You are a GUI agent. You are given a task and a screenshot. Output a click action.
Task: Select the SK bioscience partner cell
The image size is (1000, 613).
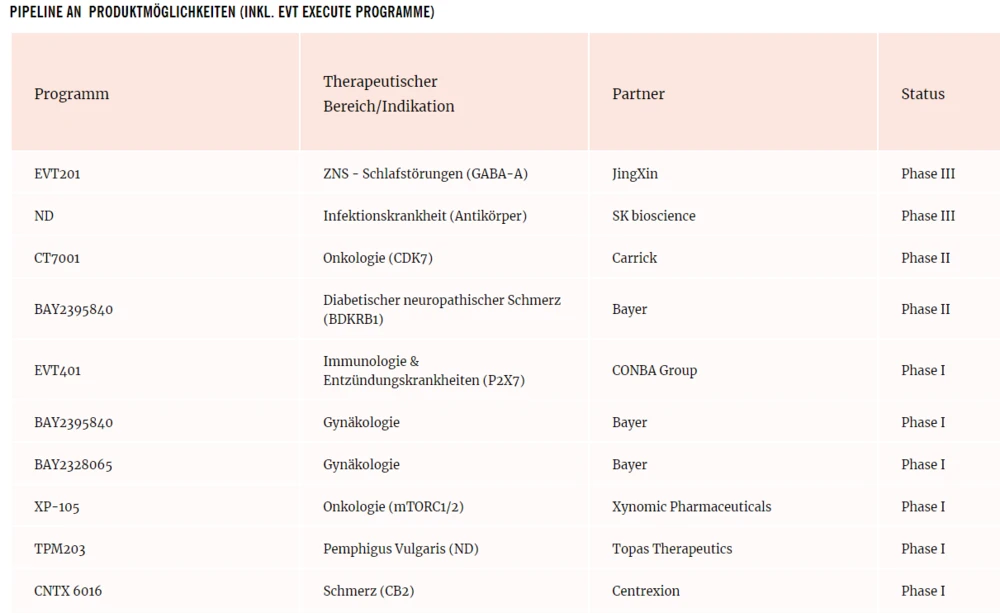[x=653, y=216]
